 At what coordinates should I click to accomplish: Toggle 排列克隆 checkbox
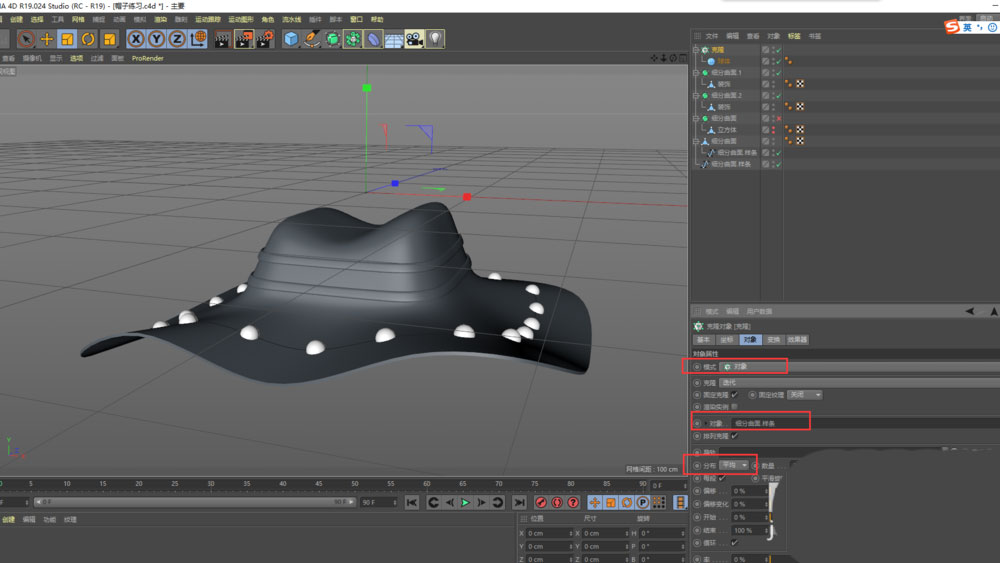(x=735, y=436)
